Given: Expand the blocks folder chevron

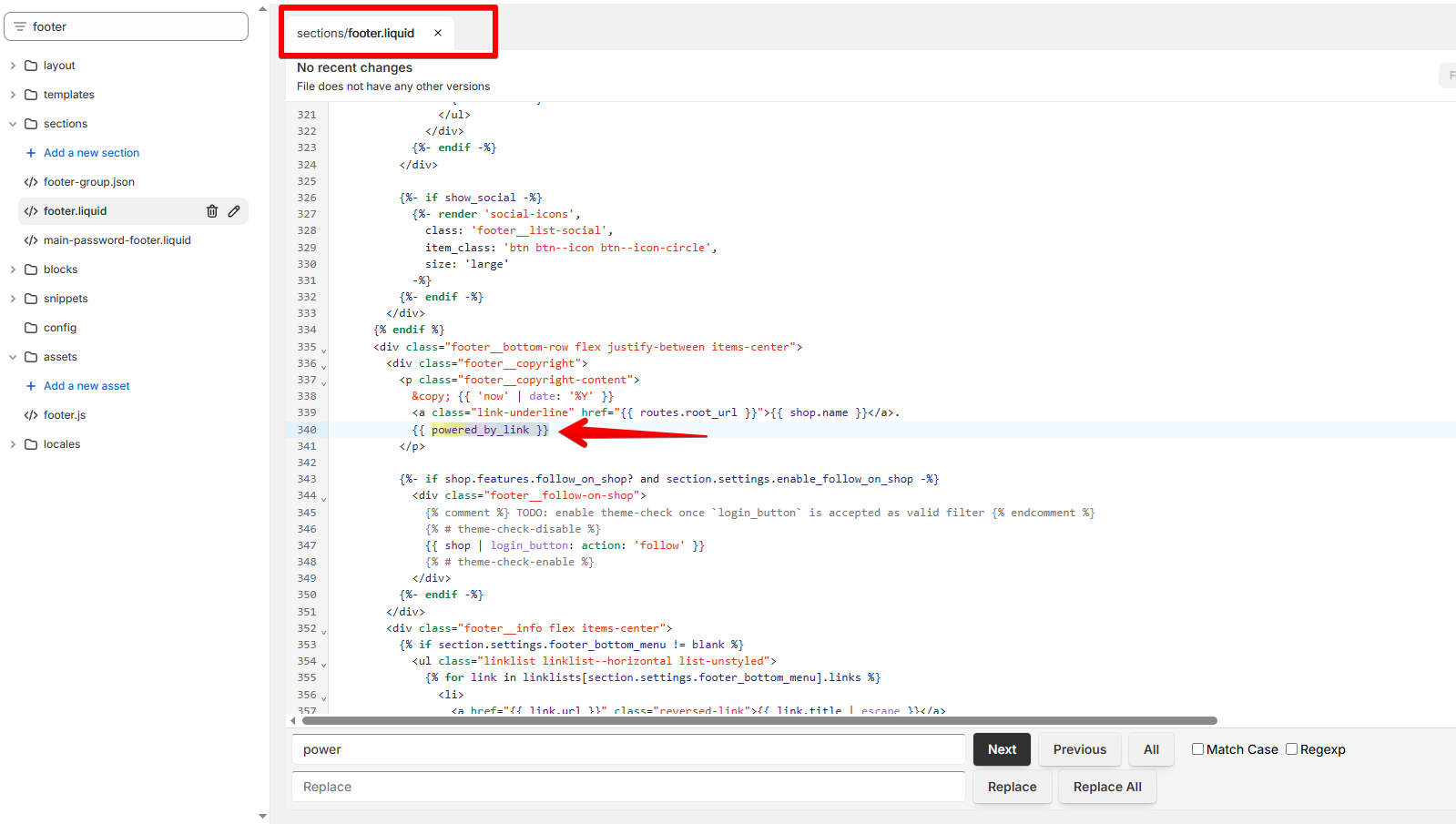Looking at the screenshot, I should click(13, 270).
